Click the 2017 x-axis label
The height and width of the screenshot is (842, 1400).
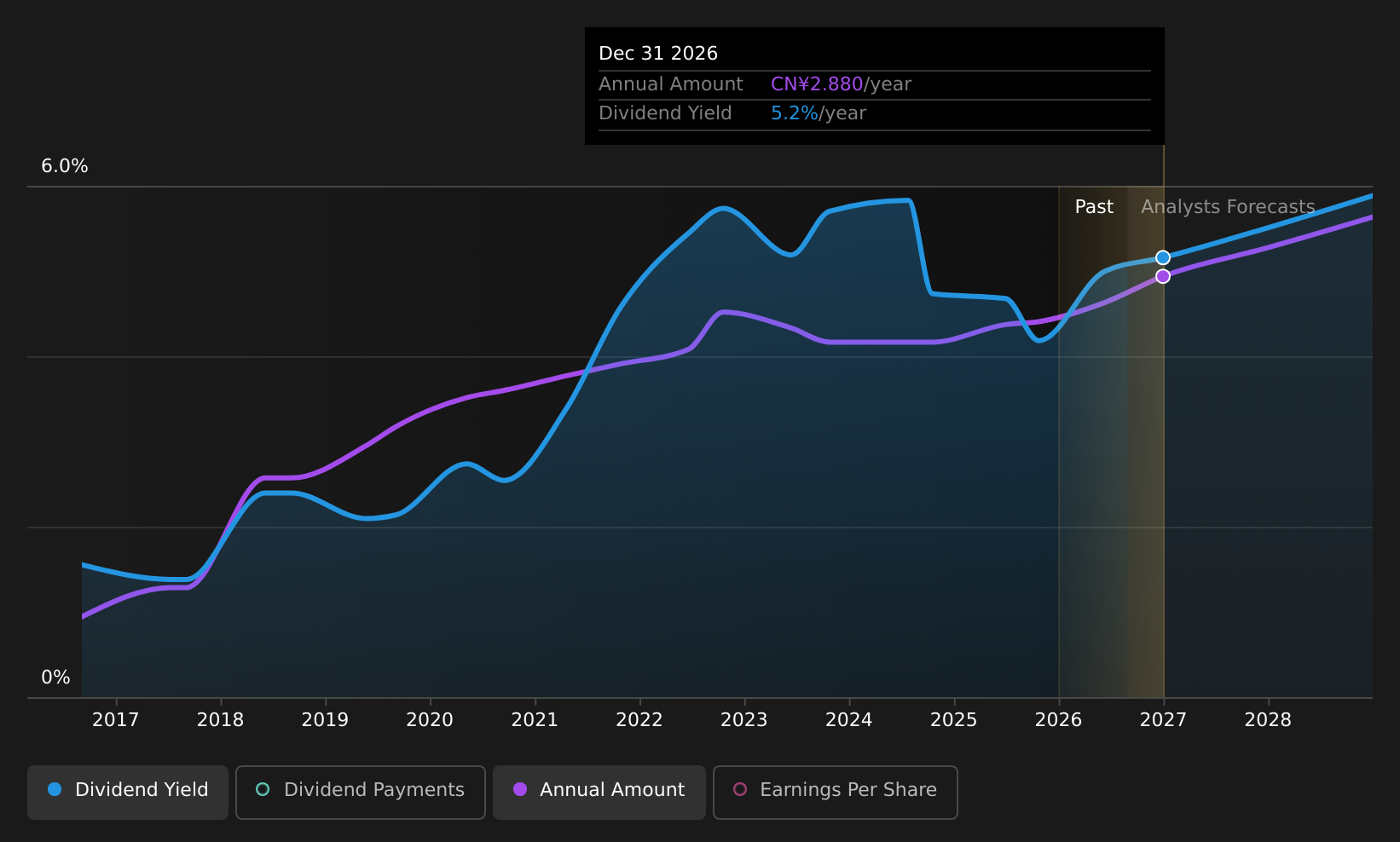tap(115, 720)
